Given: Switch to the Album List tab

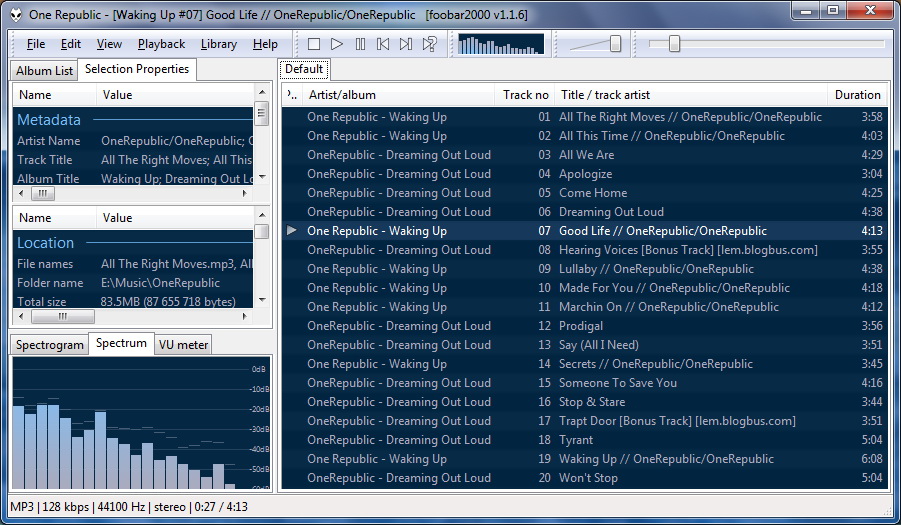Looking at the screenshot, I should (x=44, y=71).
